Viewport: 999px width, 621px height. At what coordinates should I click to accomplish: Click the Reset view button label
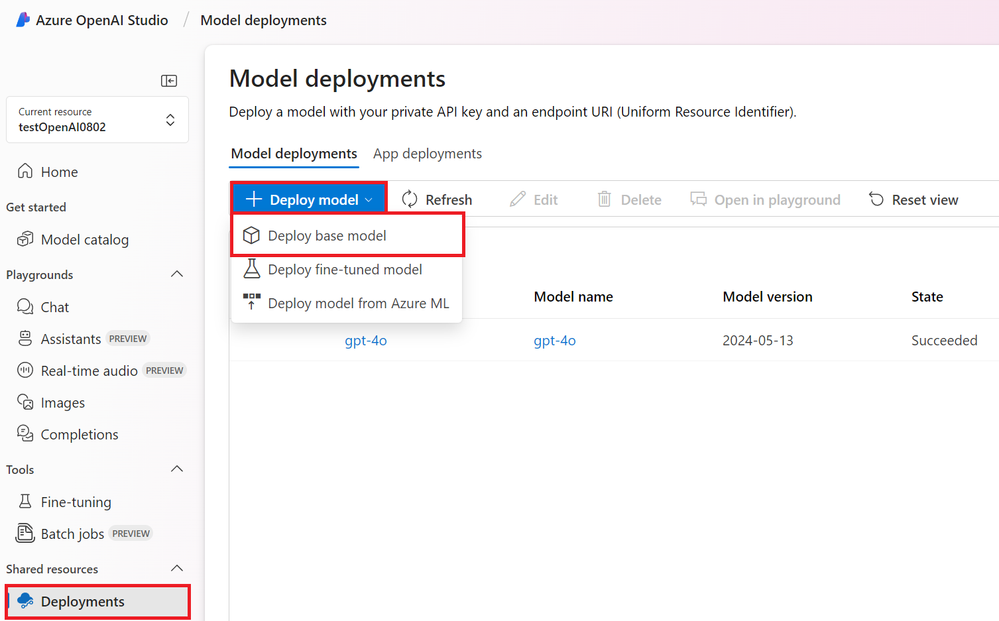click(x=924, y=199)
